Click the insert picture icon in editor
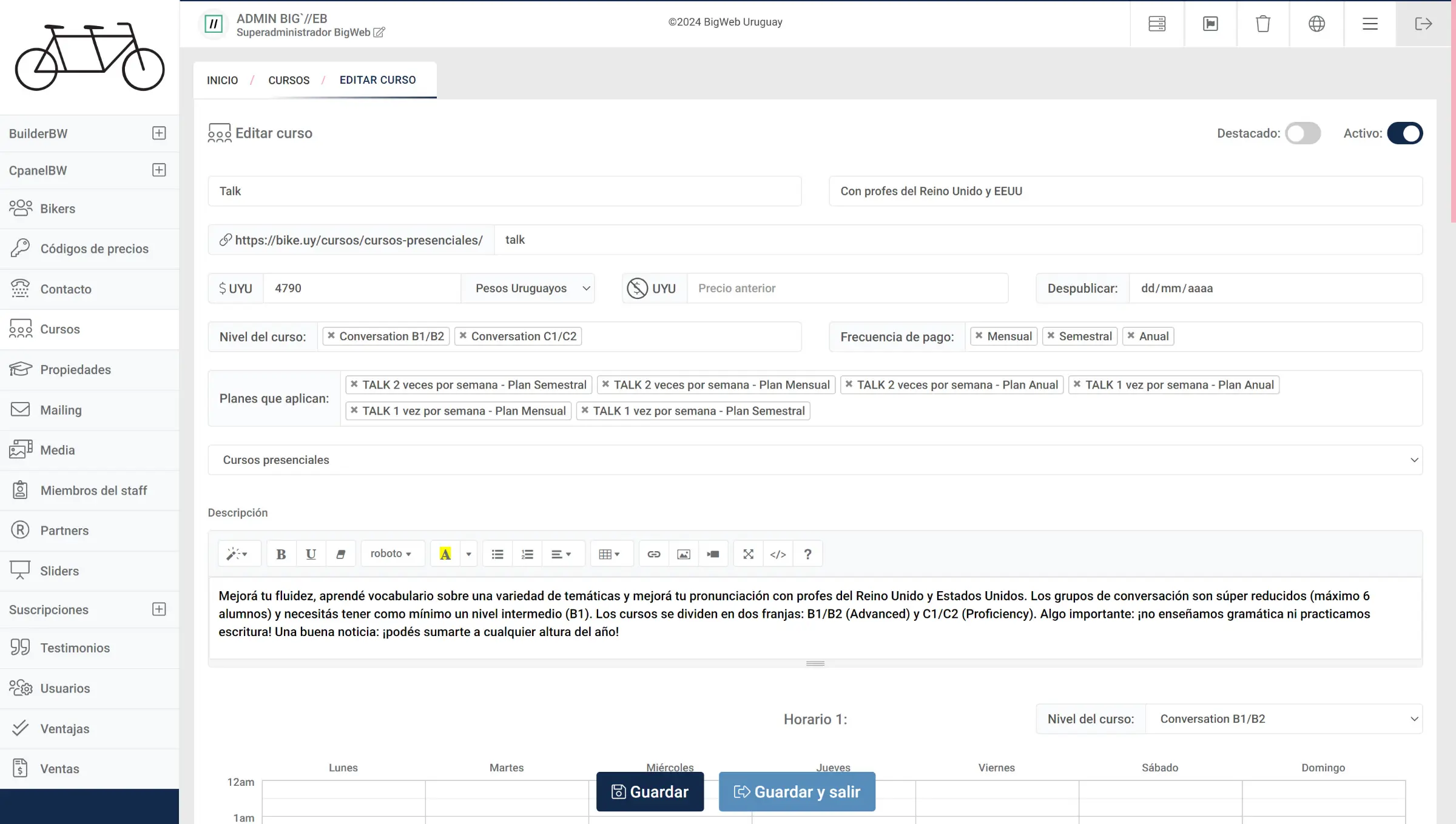Screen dimensions: 1456x824 pos(684,554)
